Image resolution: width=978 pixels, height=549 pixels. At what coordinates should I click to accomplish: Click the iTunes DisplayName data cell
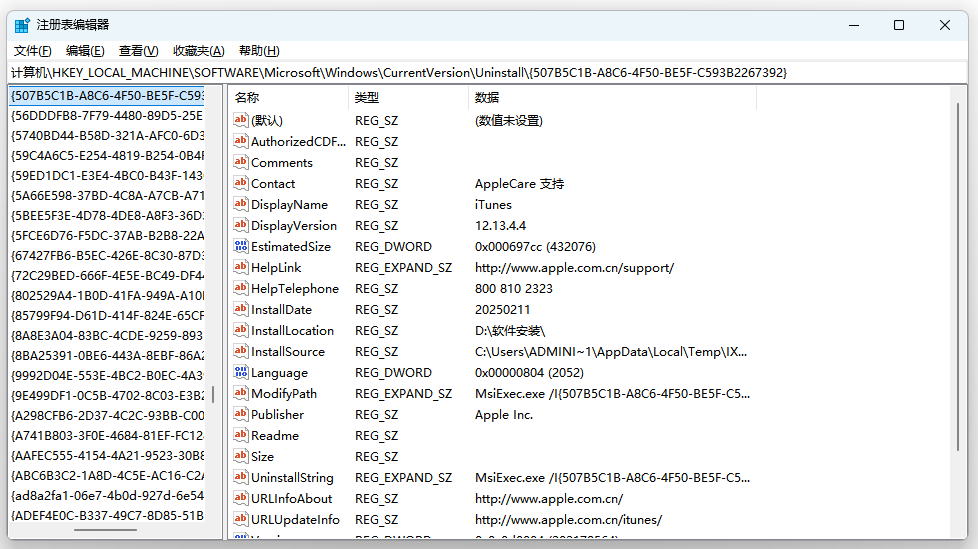493,205
